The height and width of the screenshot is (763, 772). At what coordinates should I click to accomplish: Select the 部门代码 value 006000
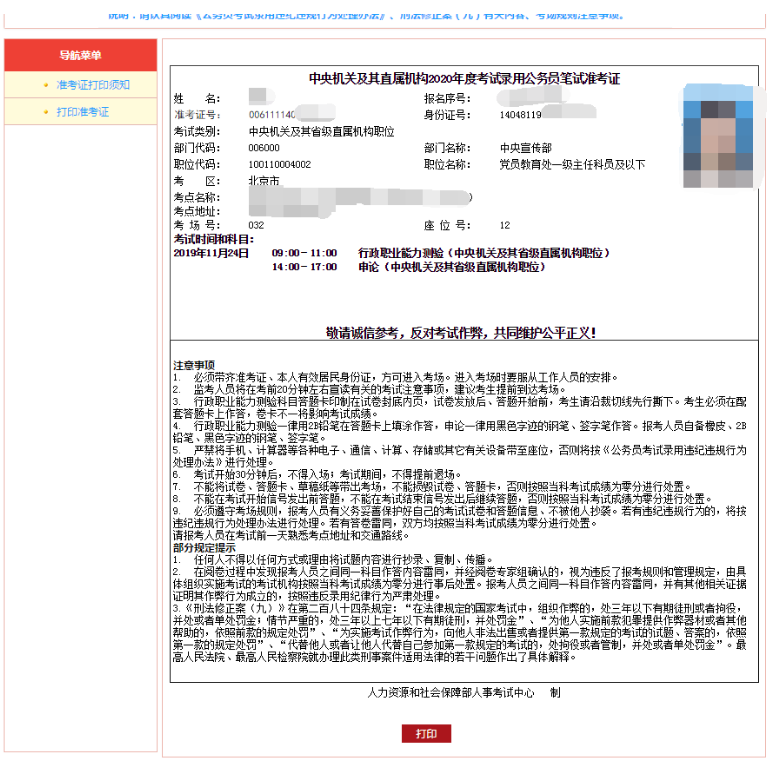[x=264, y=148]
